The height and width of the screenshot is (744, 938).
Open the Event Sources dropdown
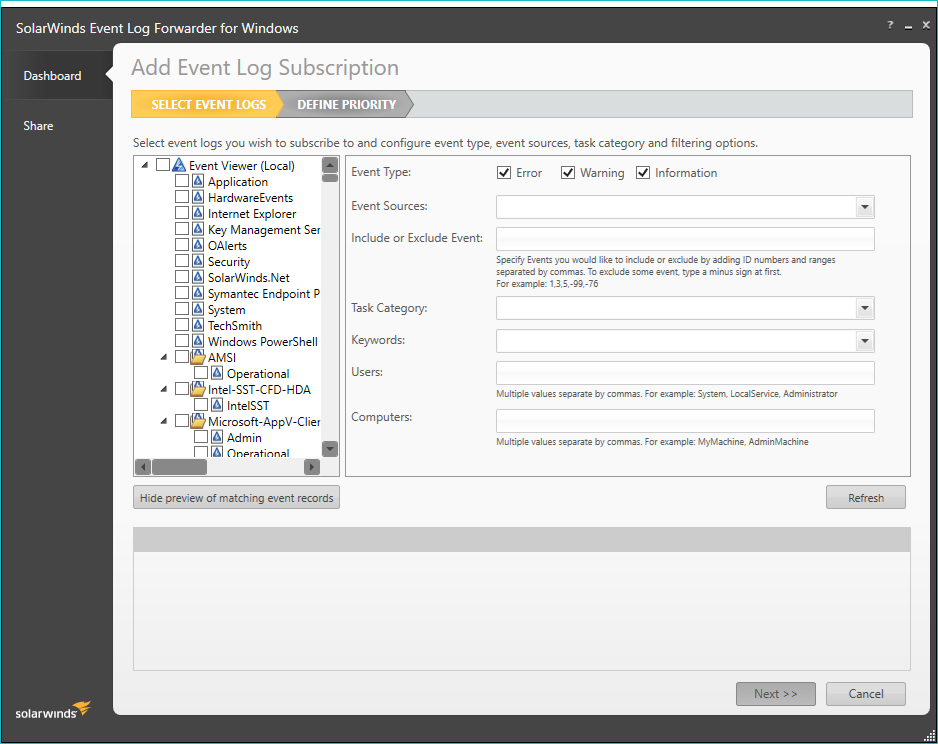click(x=864, y=207)
